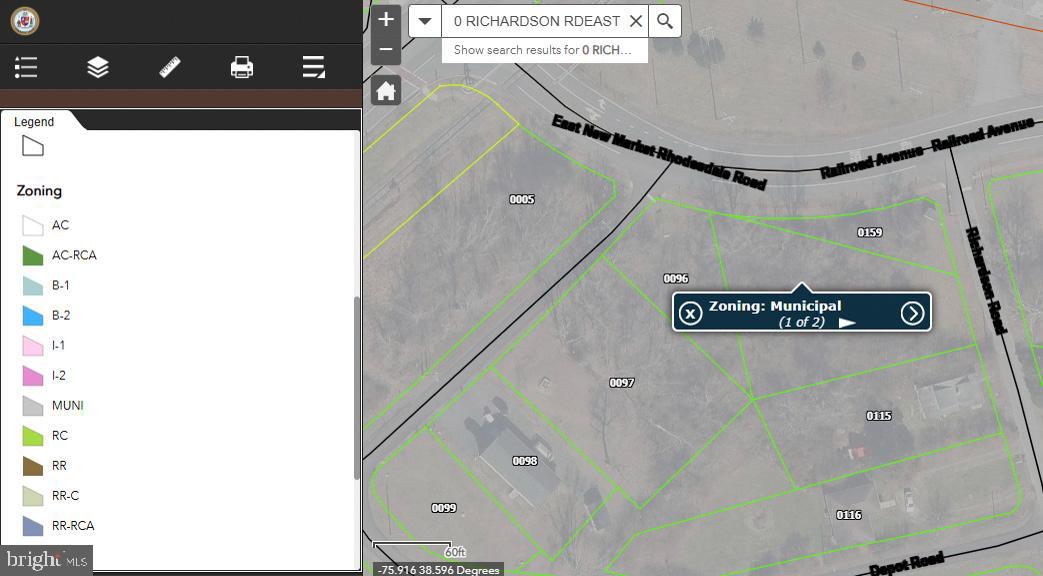Viewport: 1043px width, 576px height.
Task: Zoom in with the plus button
Action: pos(386,20)
